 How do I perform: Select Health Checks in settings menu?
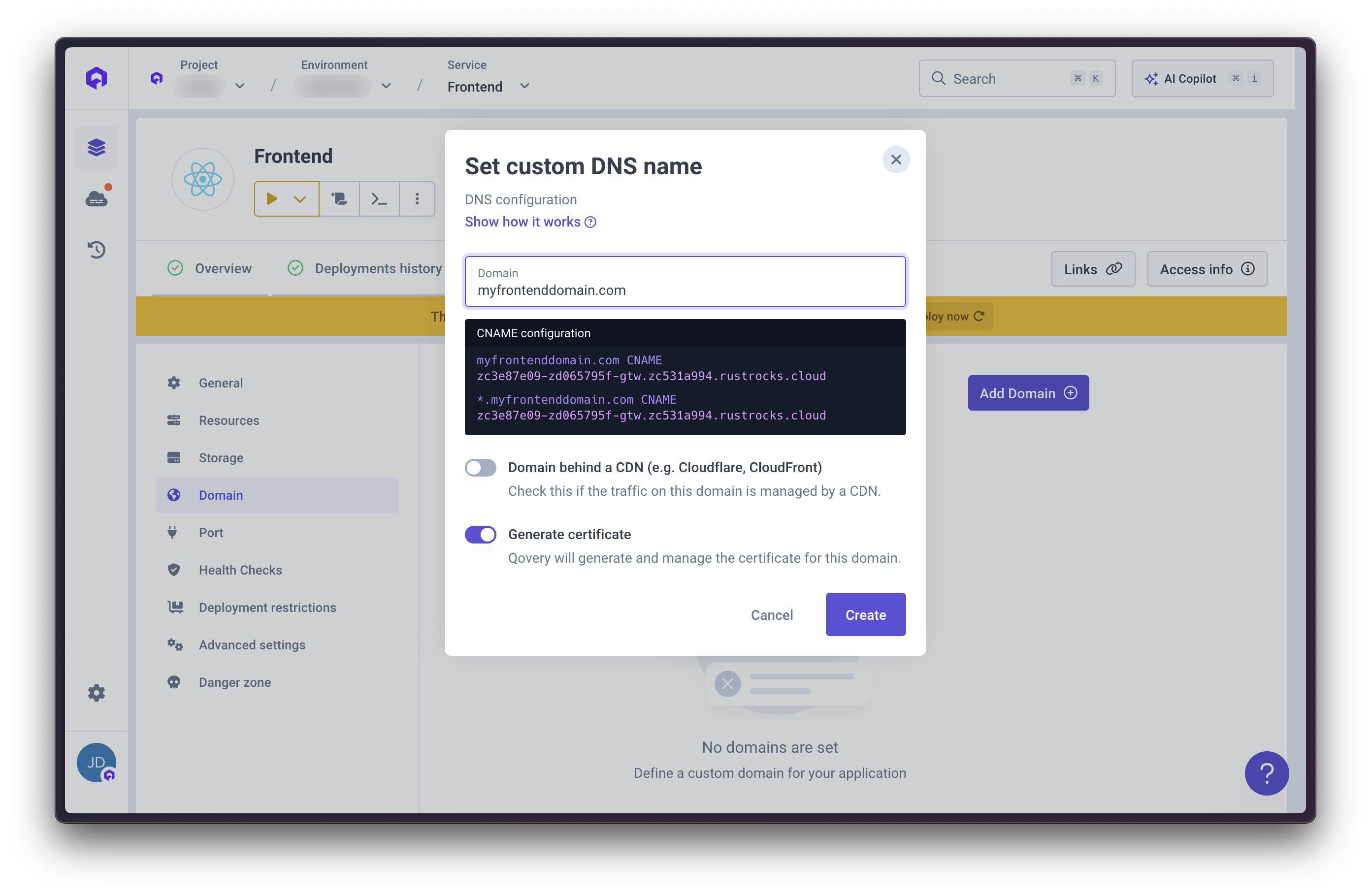(240, 570)
